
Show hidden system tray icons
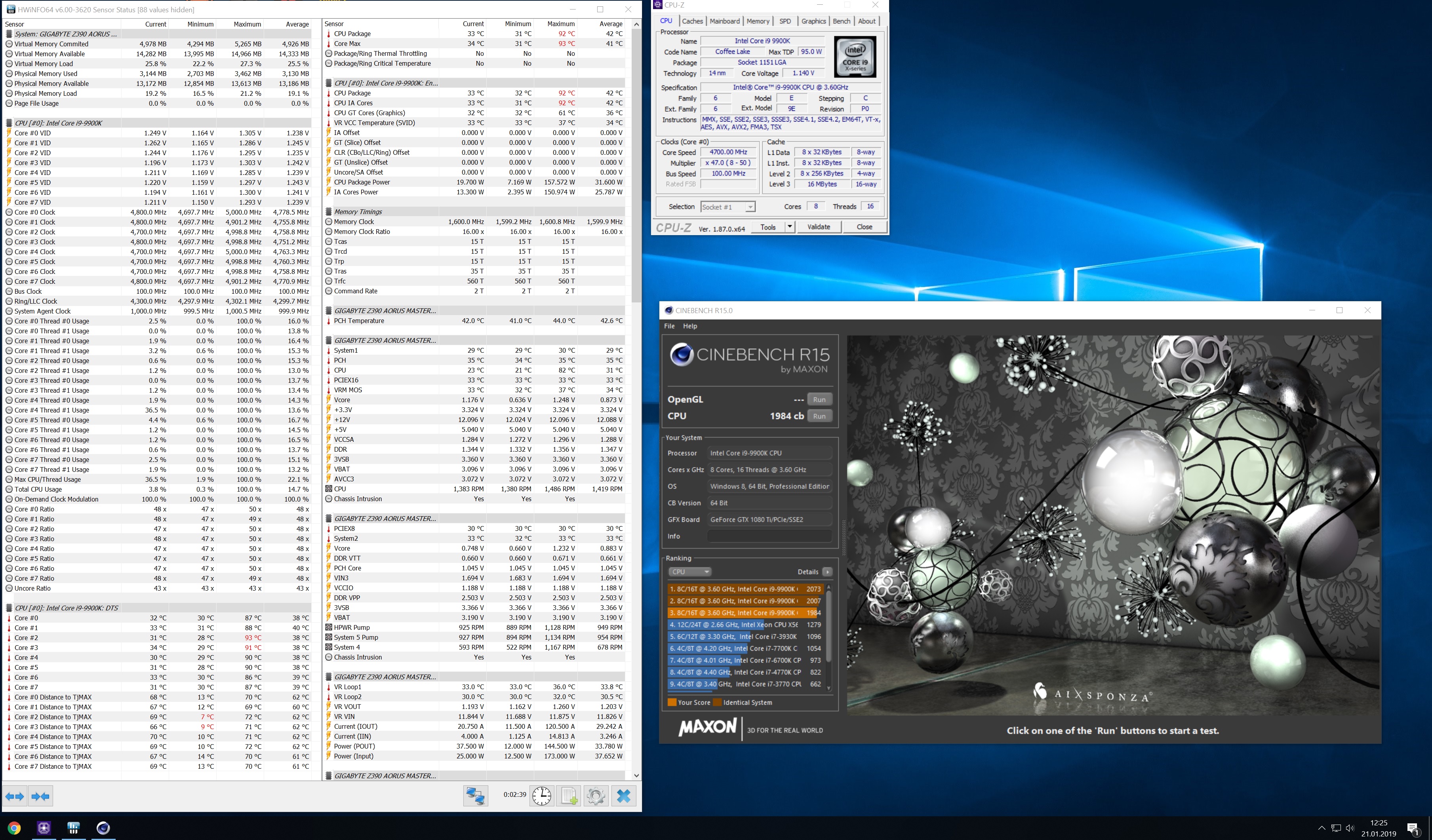coord(1322,828)
